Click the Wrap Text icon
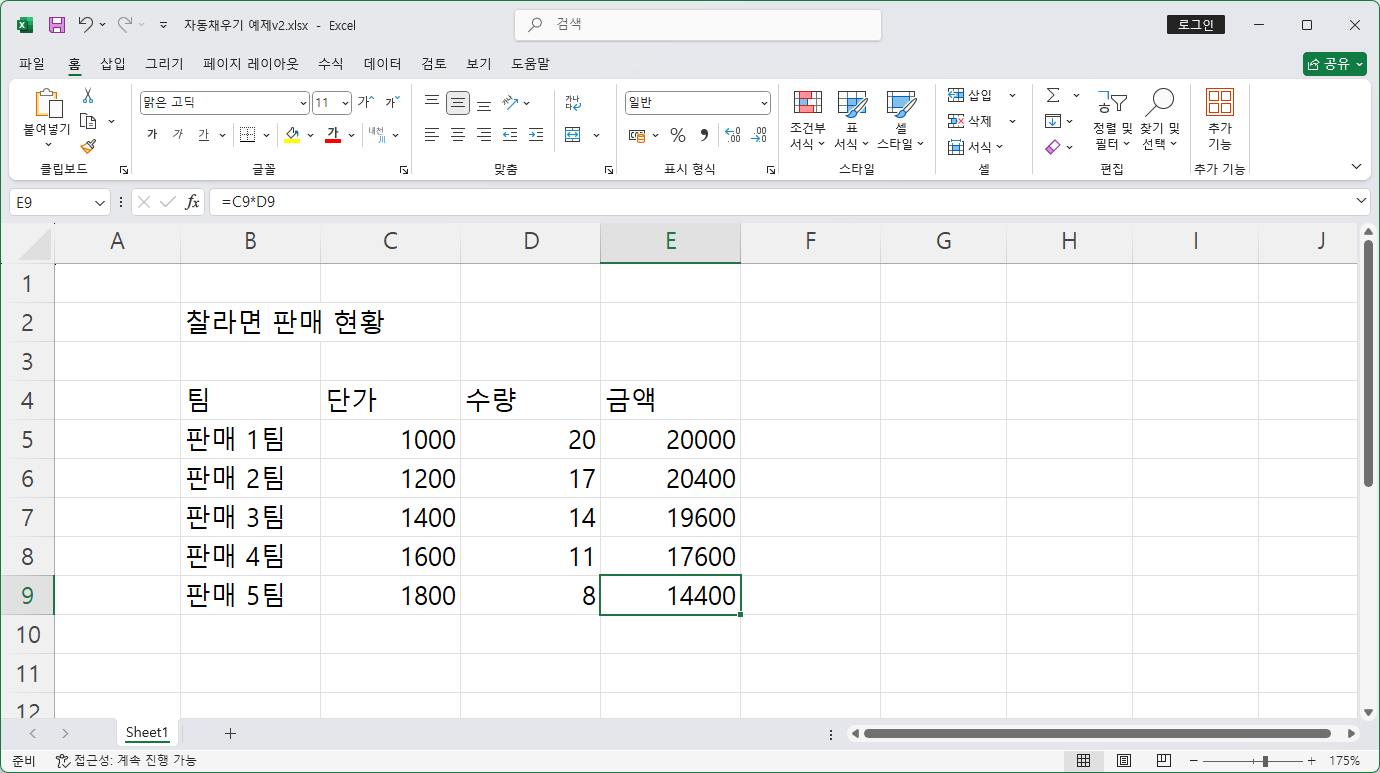Screen dimensions: 1380x773 click(x=573, y=102)
